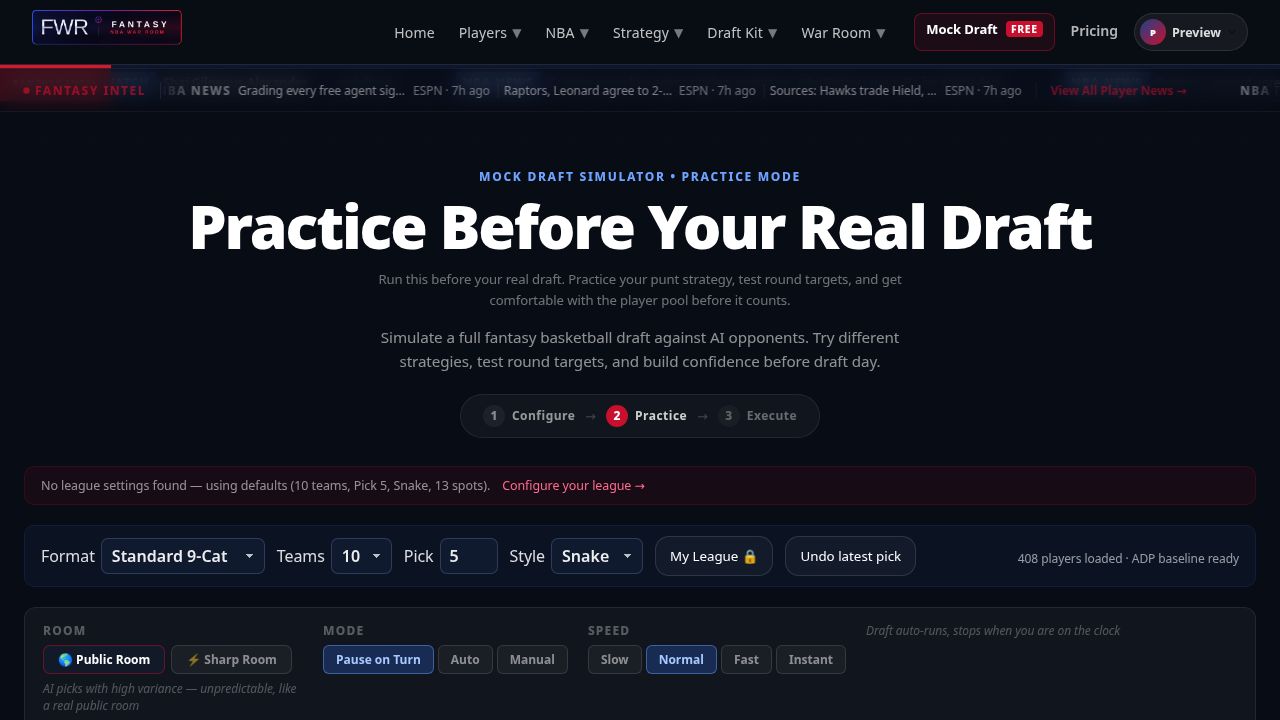Set mode to Pause on Turn

(x=378, y=659)
